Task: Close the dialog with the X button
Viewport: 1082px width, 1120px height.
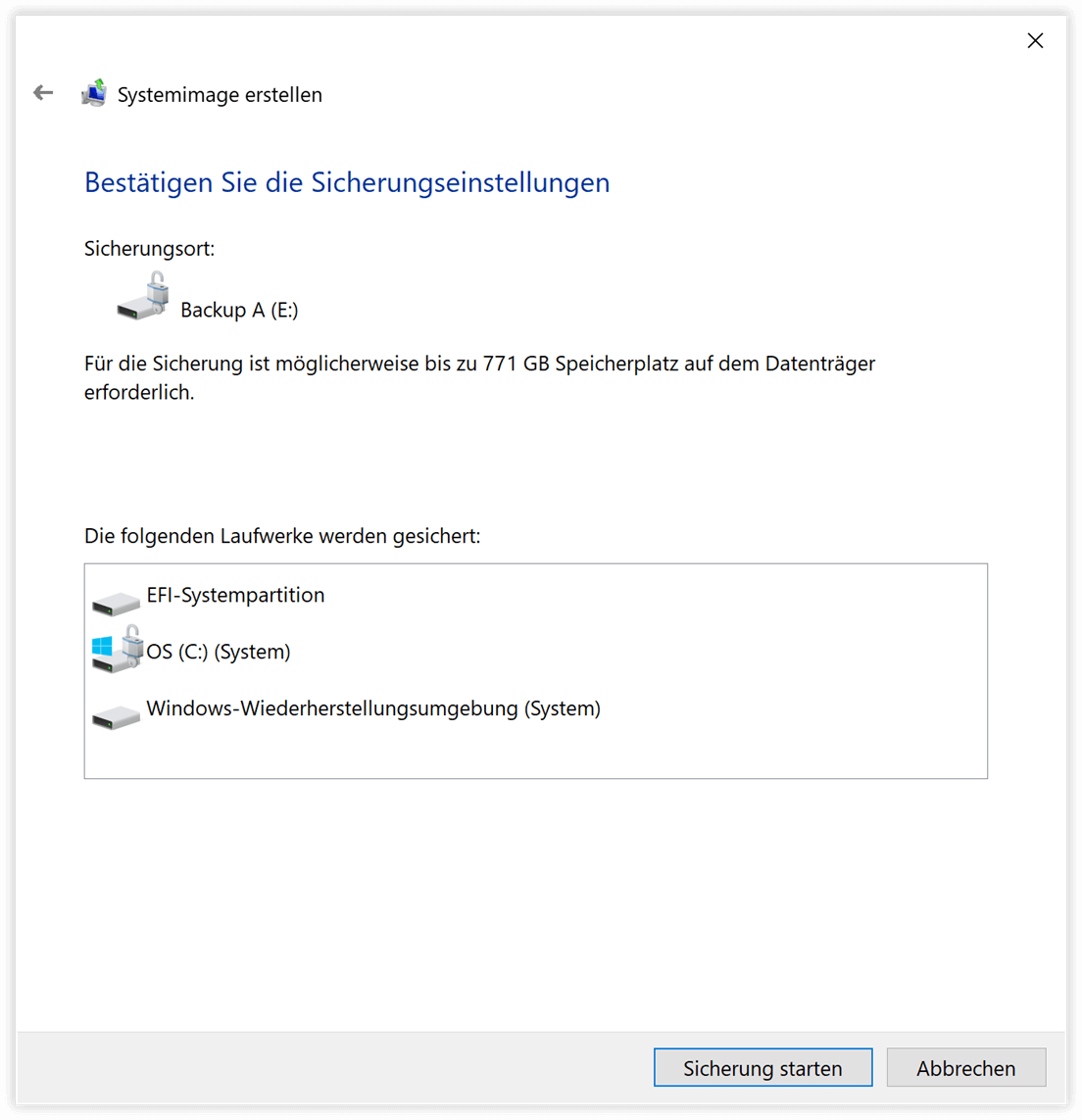Action: coord(1035,41)
